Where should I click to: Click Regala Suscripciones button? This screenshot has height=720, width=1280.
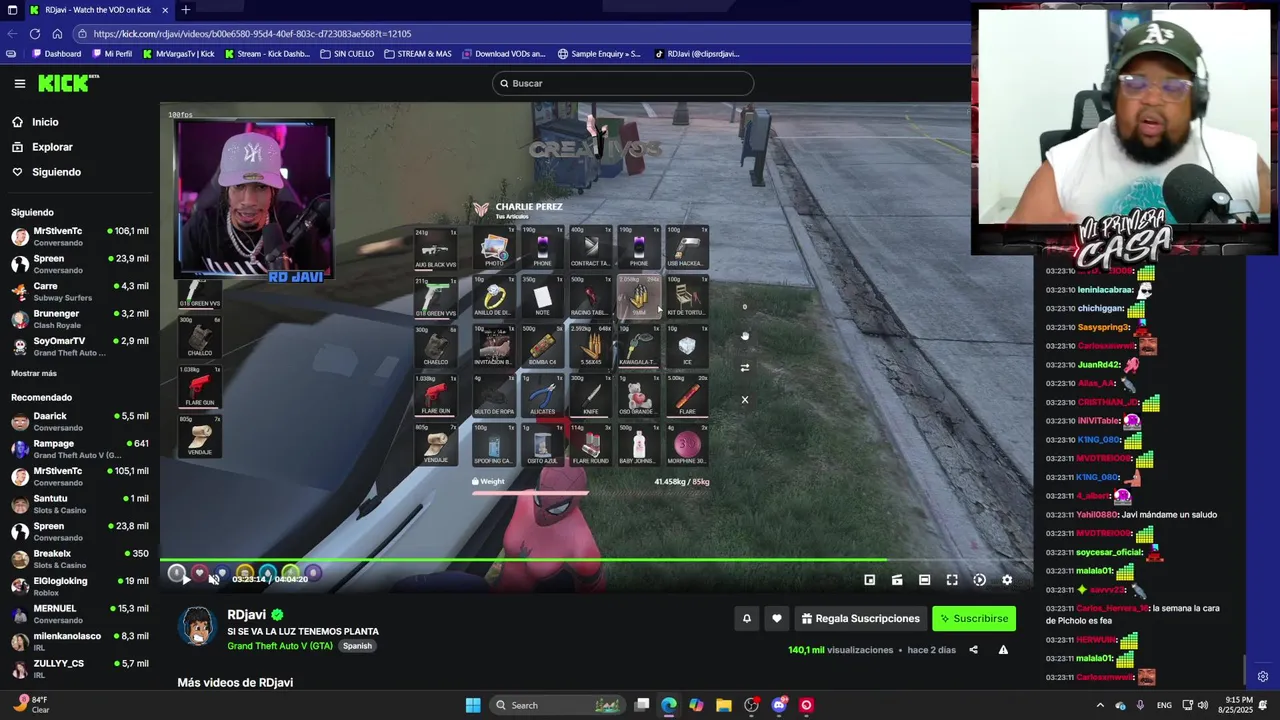(860, 619)
